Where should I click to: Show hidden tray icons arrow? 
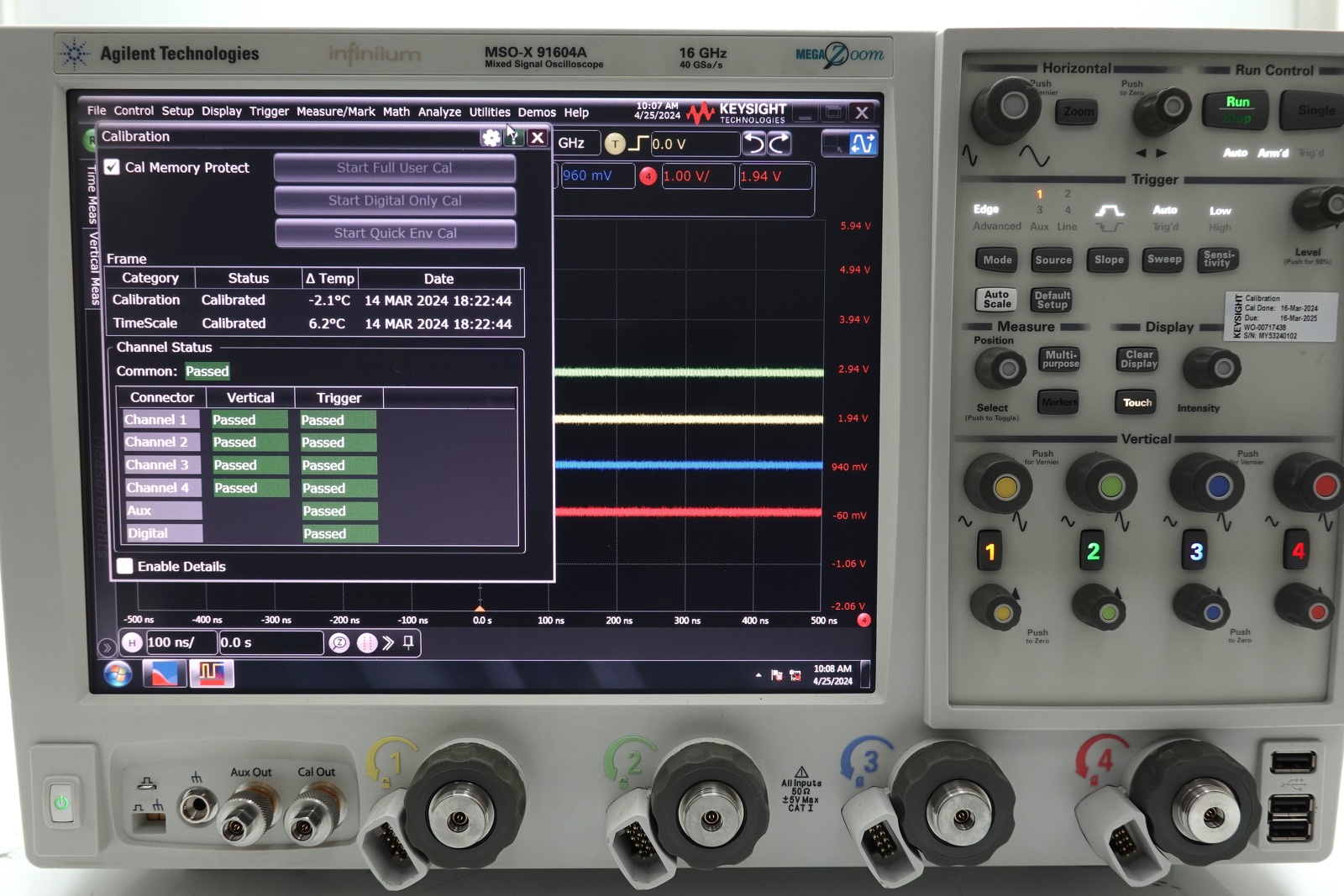pos(759,675)
